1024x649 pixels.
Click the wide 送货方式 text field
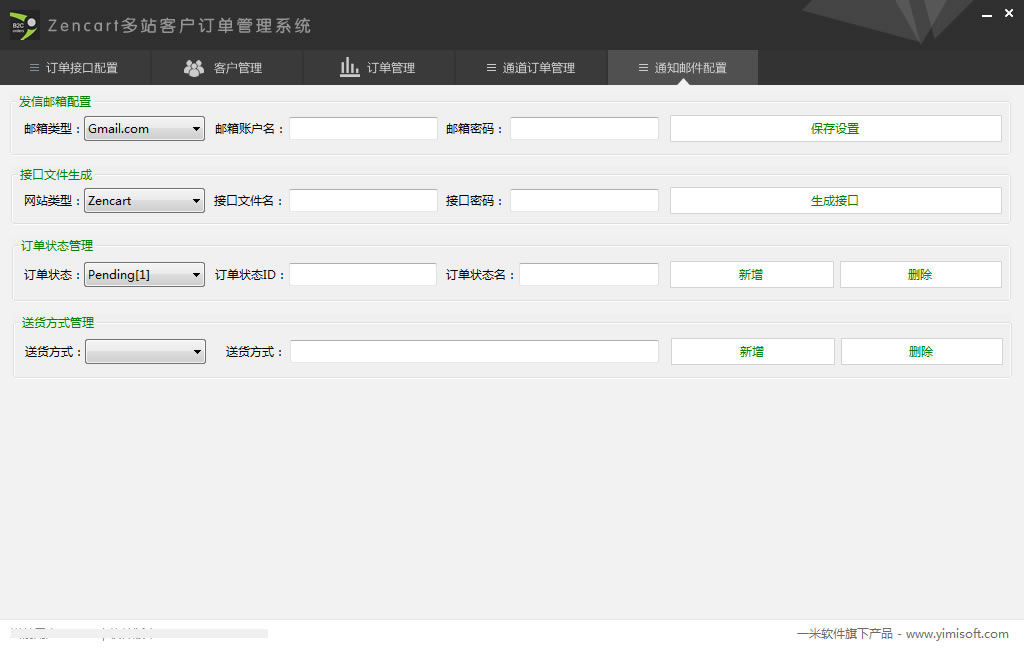tap(474, 351)
